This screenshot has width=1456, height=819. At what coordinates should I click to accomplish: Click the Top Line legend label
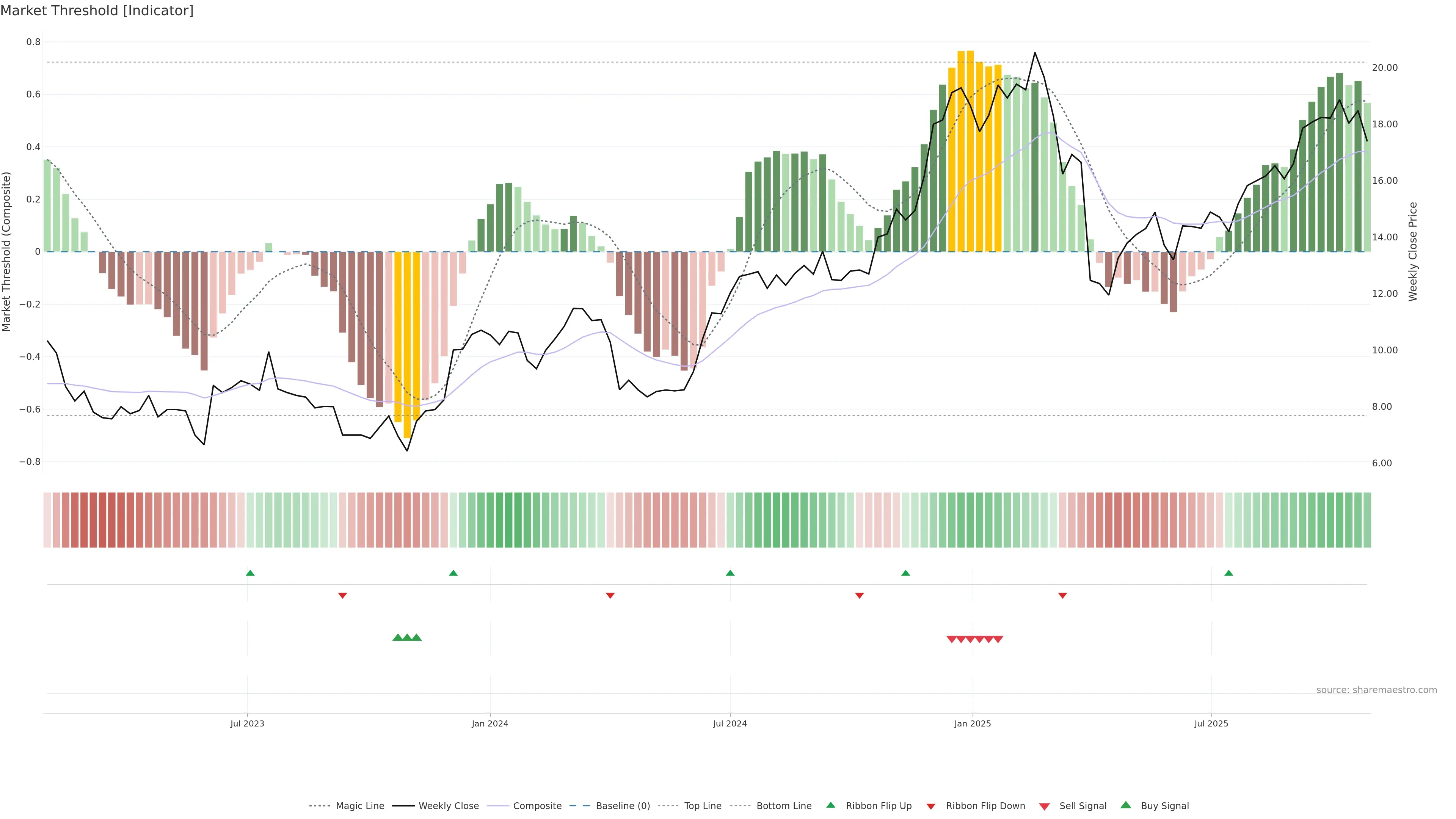(x=703, y=806)
